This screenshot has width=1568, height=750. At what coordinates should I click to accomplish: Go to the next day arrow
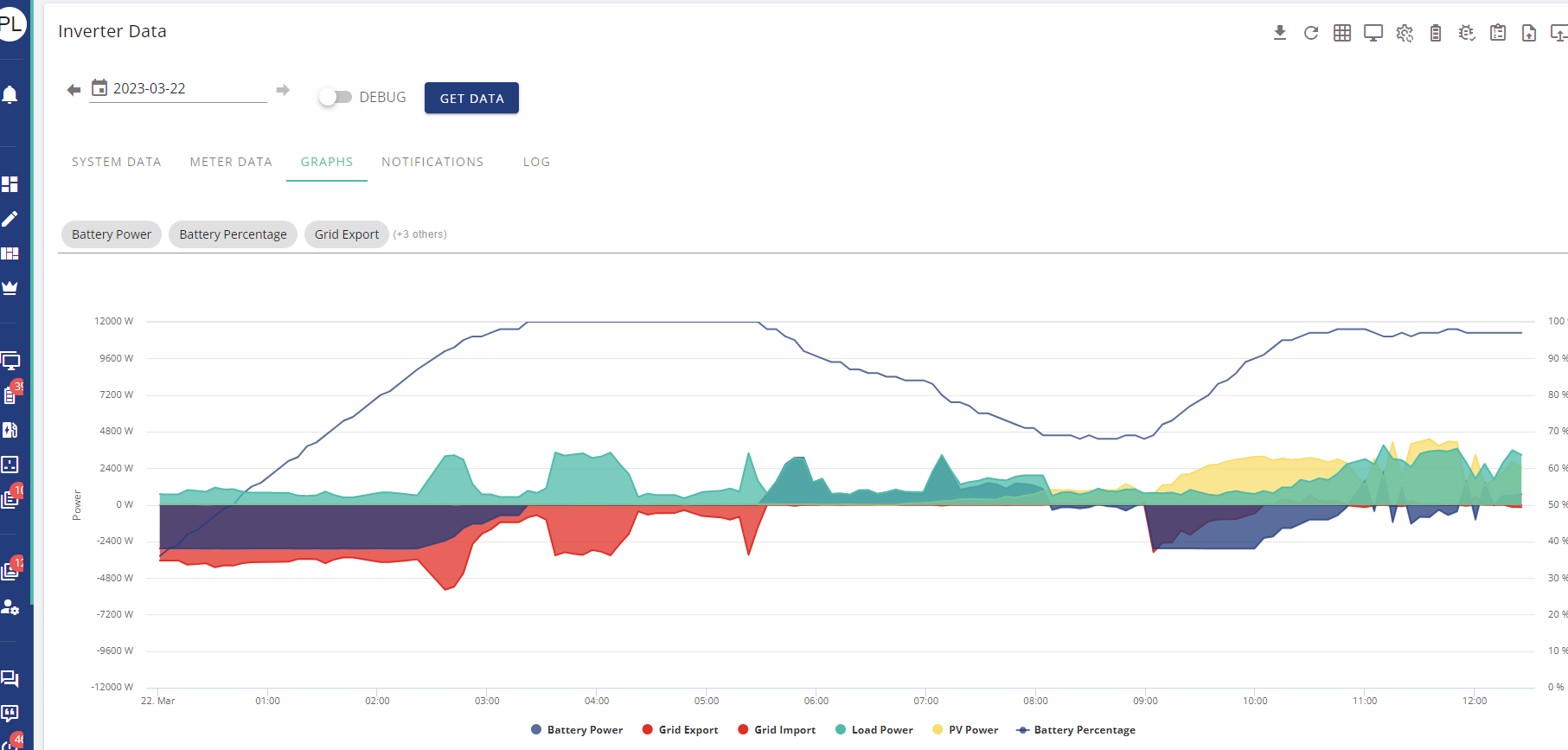tap(283, 90)
